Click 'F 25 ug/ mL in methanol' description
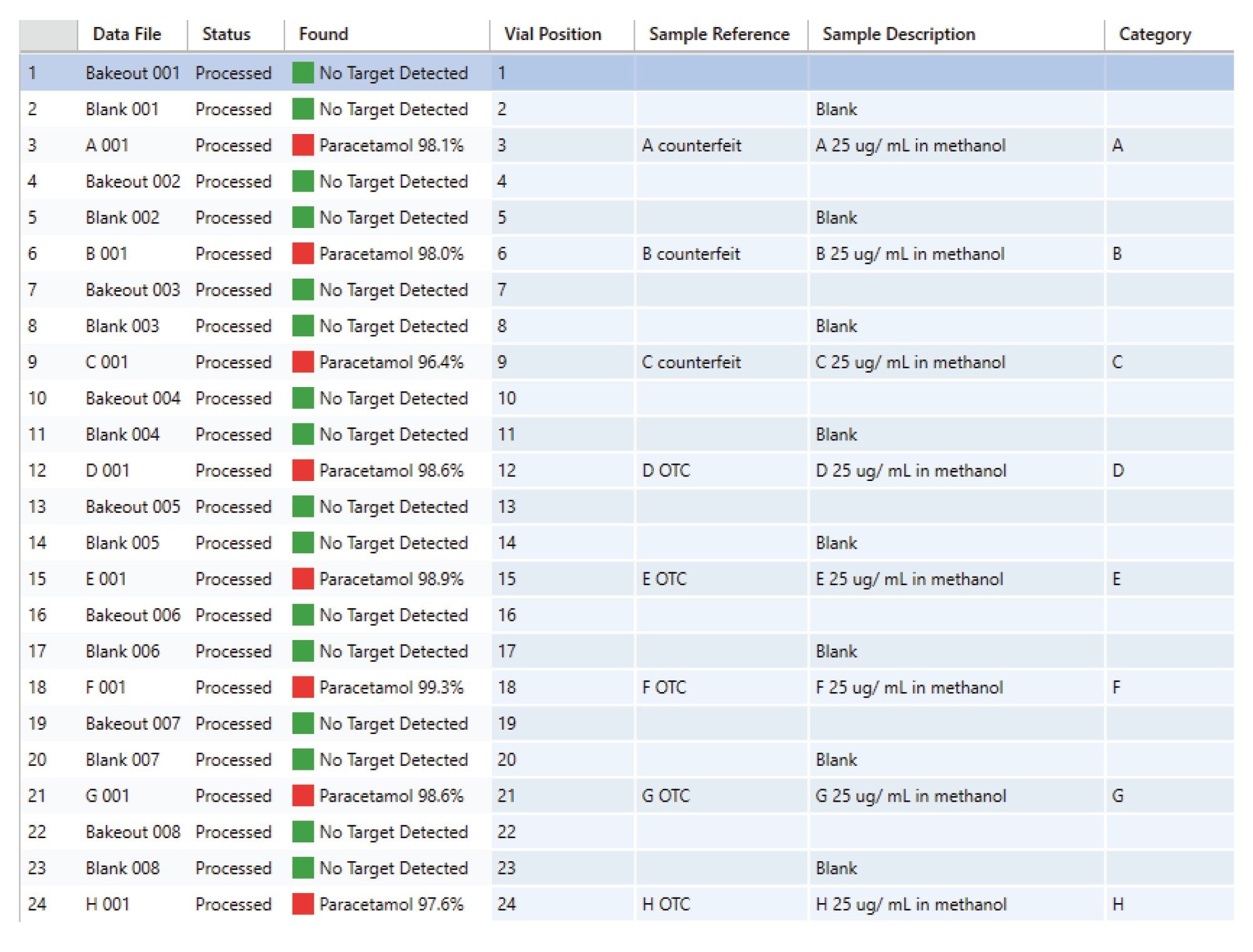1253x952 pixels. 909,687
